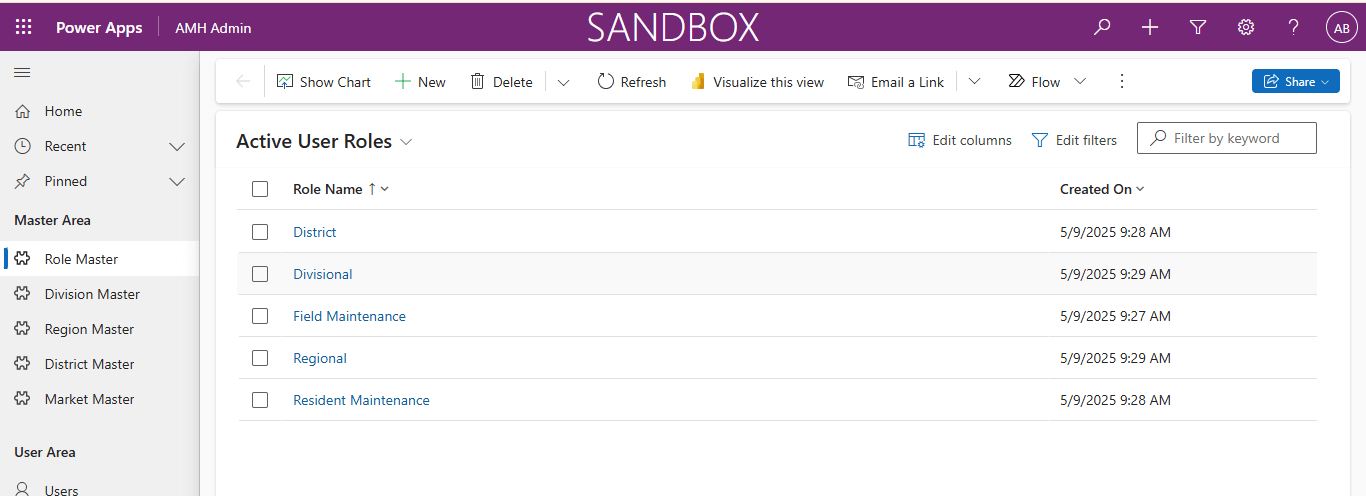Viewport: 1366px width, 496px height.
Task: Open the app launcher waffle icon
Action: (x=23, y=27)
